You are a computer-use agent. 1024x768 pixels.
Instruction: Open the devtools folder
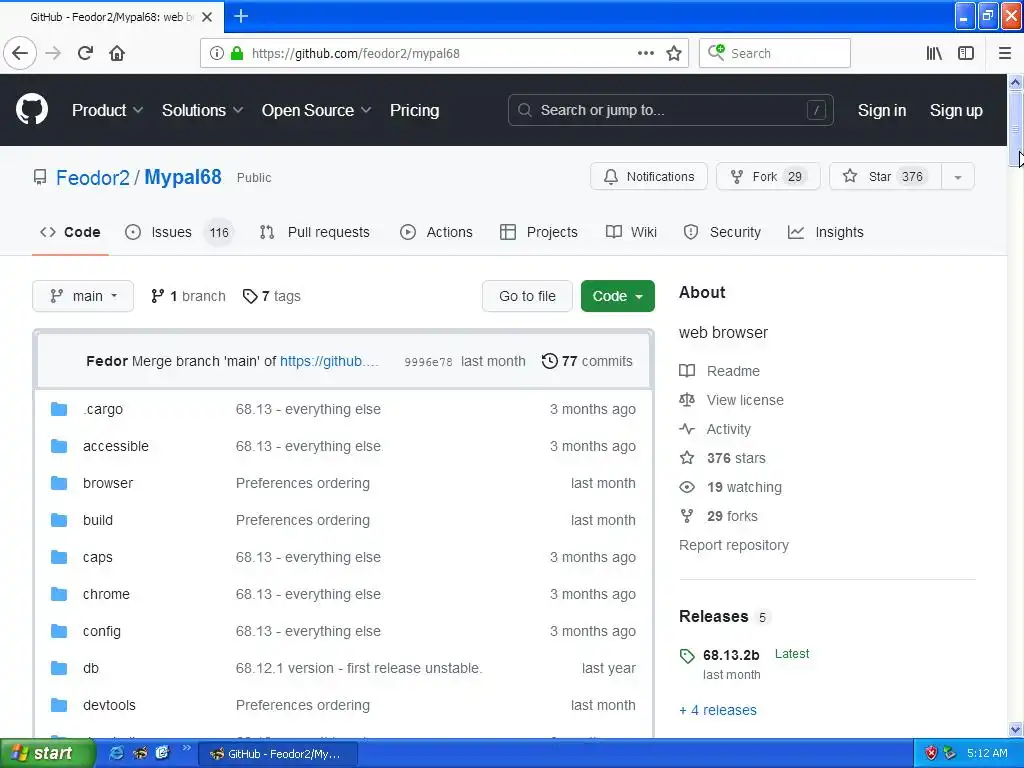109,705
